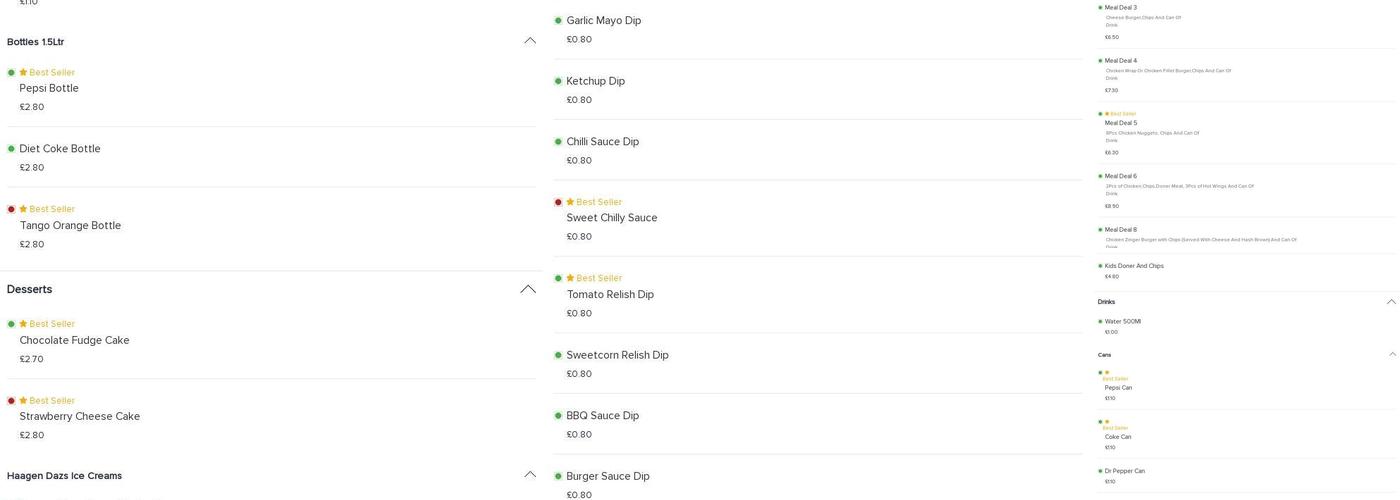Collapse the Haagen Dazs Ice Creams section
The width and height of the screenshot is (1400, 500).
[530, 475]
